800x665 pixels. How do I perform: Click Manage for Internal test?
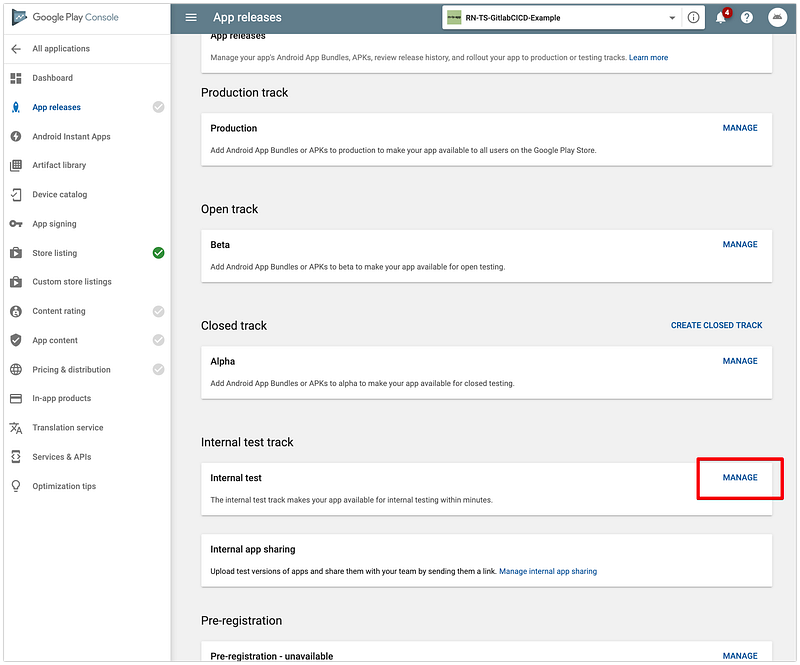[x=740, y=478]
